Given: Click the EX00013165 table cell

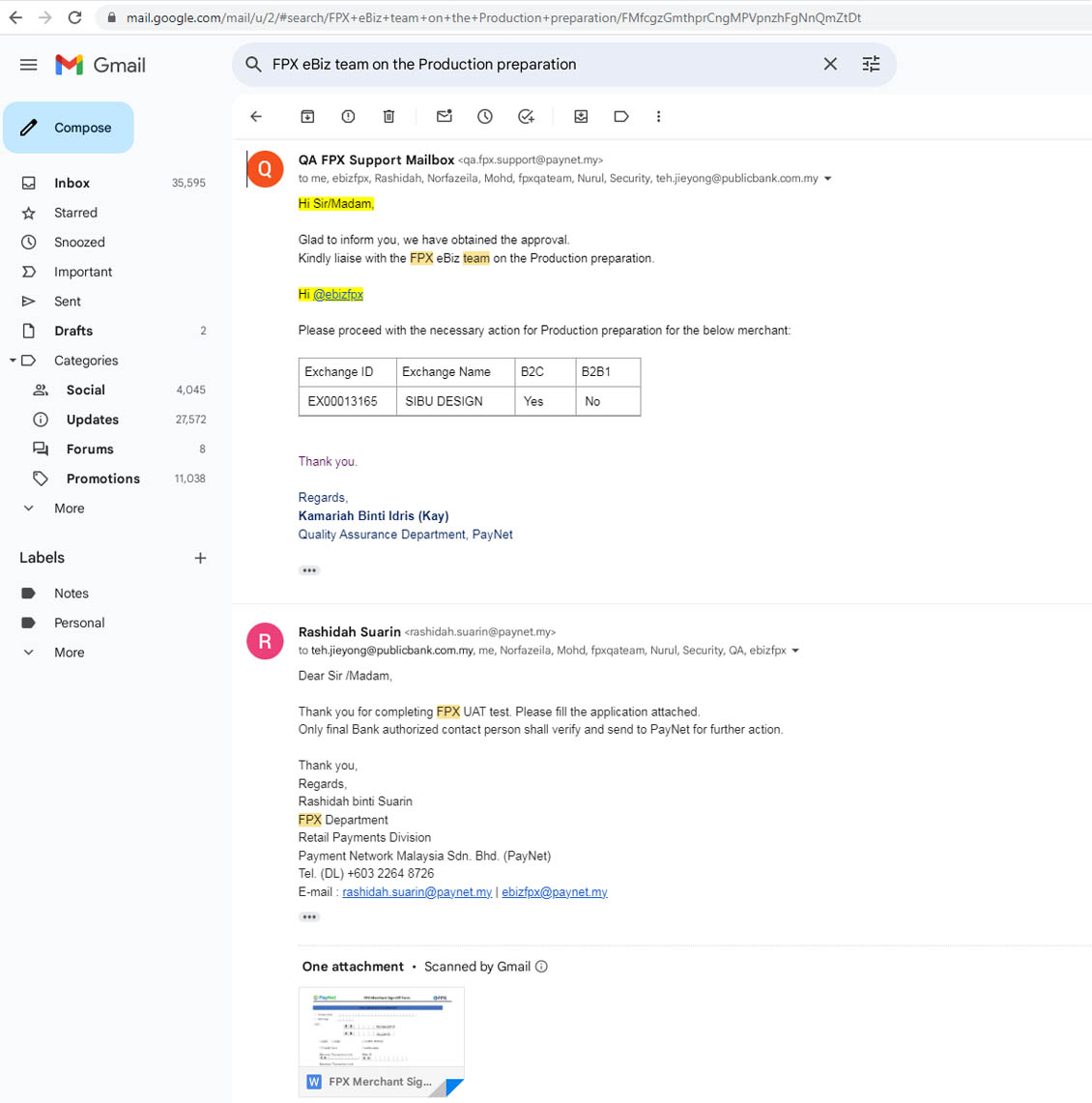Looking at the screenshot, I should (x=347, y=402).
